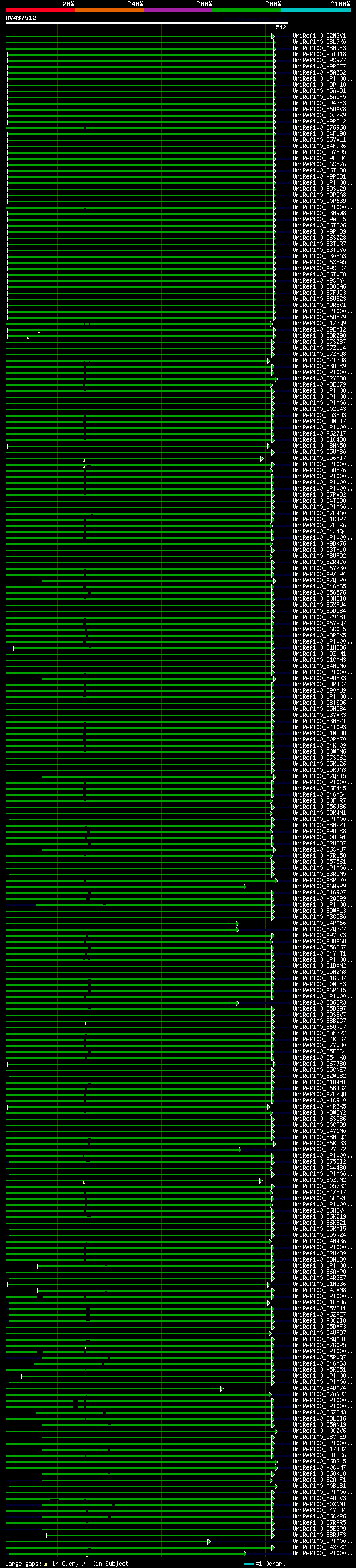Viewport: 356px width, 1568px height.
Task: Select the UniRef100_Q308A3 label
Action: (319, 256)
